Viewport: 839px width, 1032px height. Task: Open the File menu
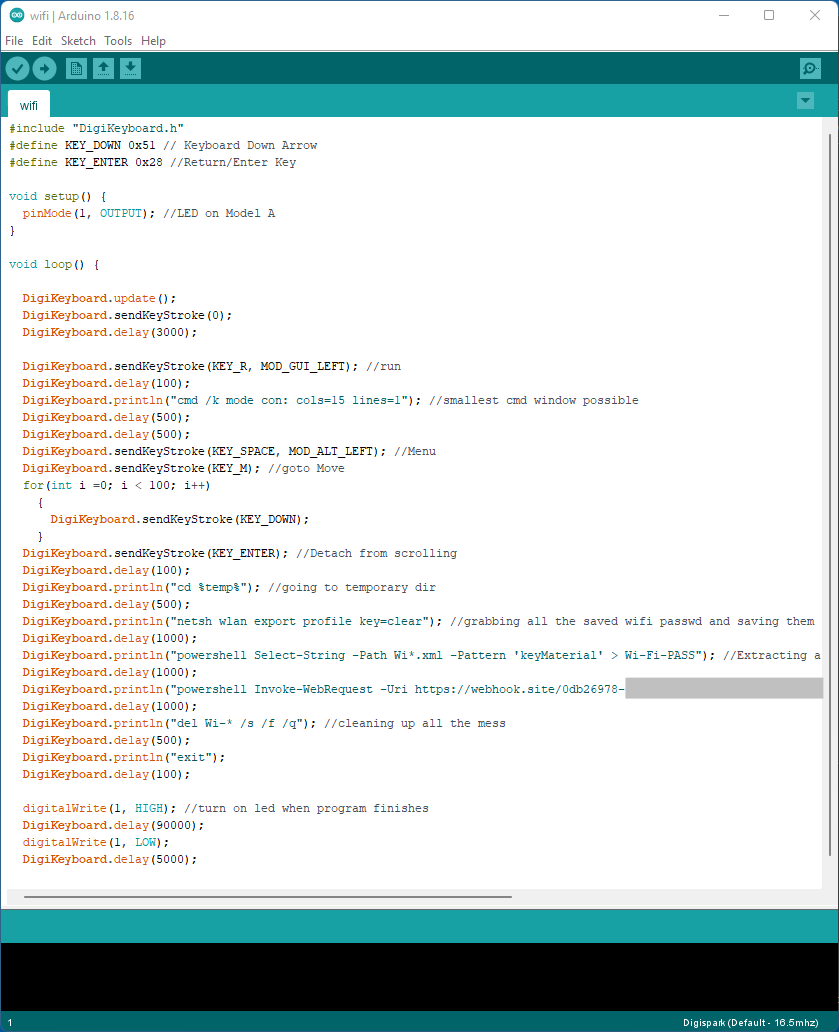[x=14, y=41]
